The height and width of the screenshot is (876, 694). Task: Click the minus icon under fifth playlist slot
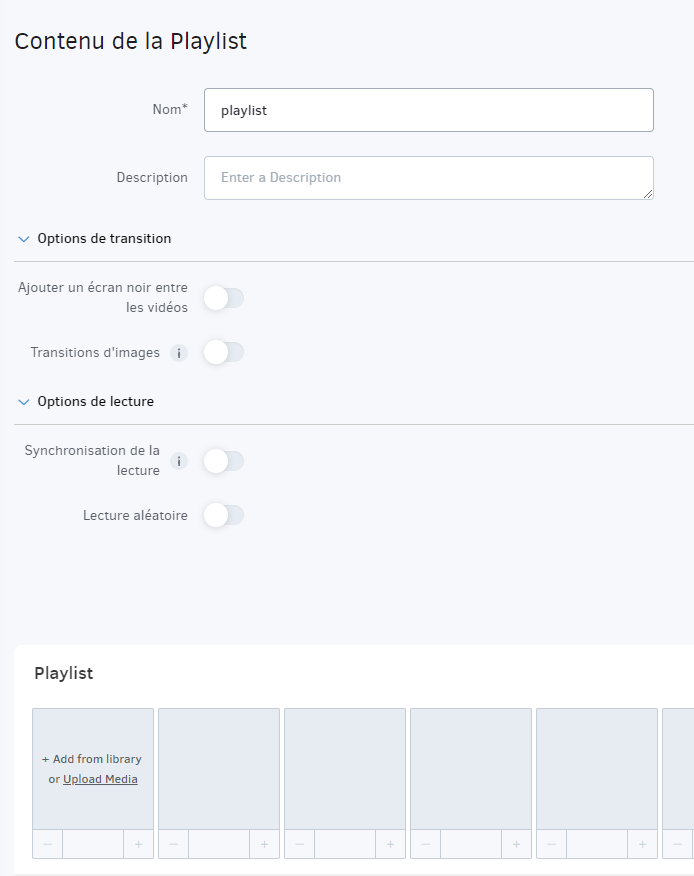(x=552, y=844)
